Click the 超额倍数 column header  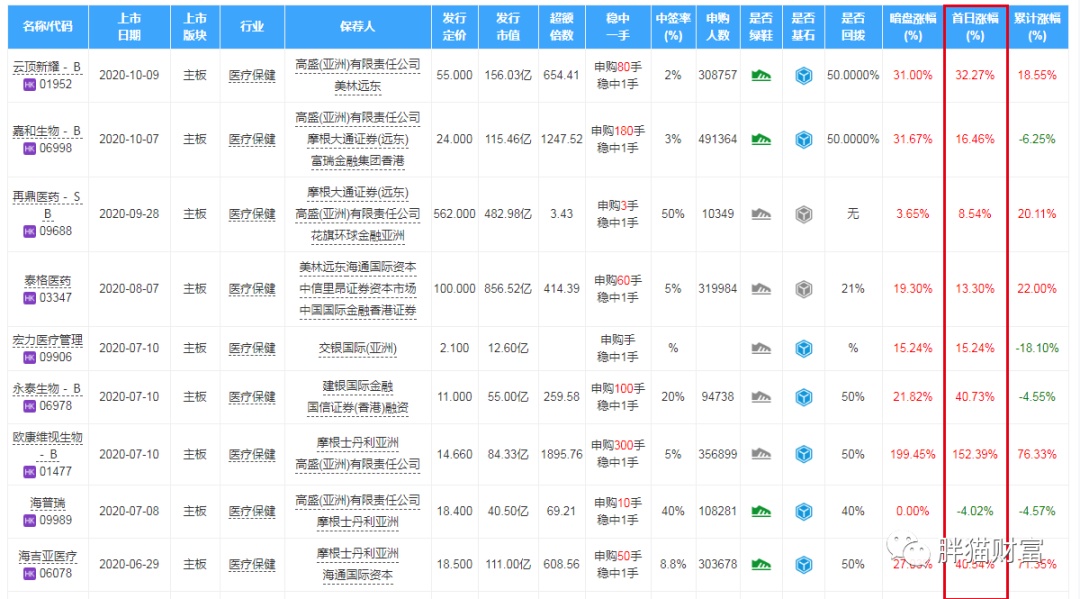tap(562, 26)
